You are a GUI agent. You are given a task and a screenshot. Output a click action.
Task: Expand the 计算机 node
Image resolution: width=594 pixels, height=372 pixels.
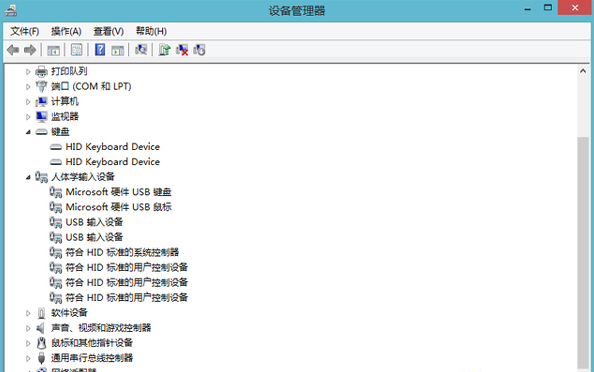click(28, 102)
